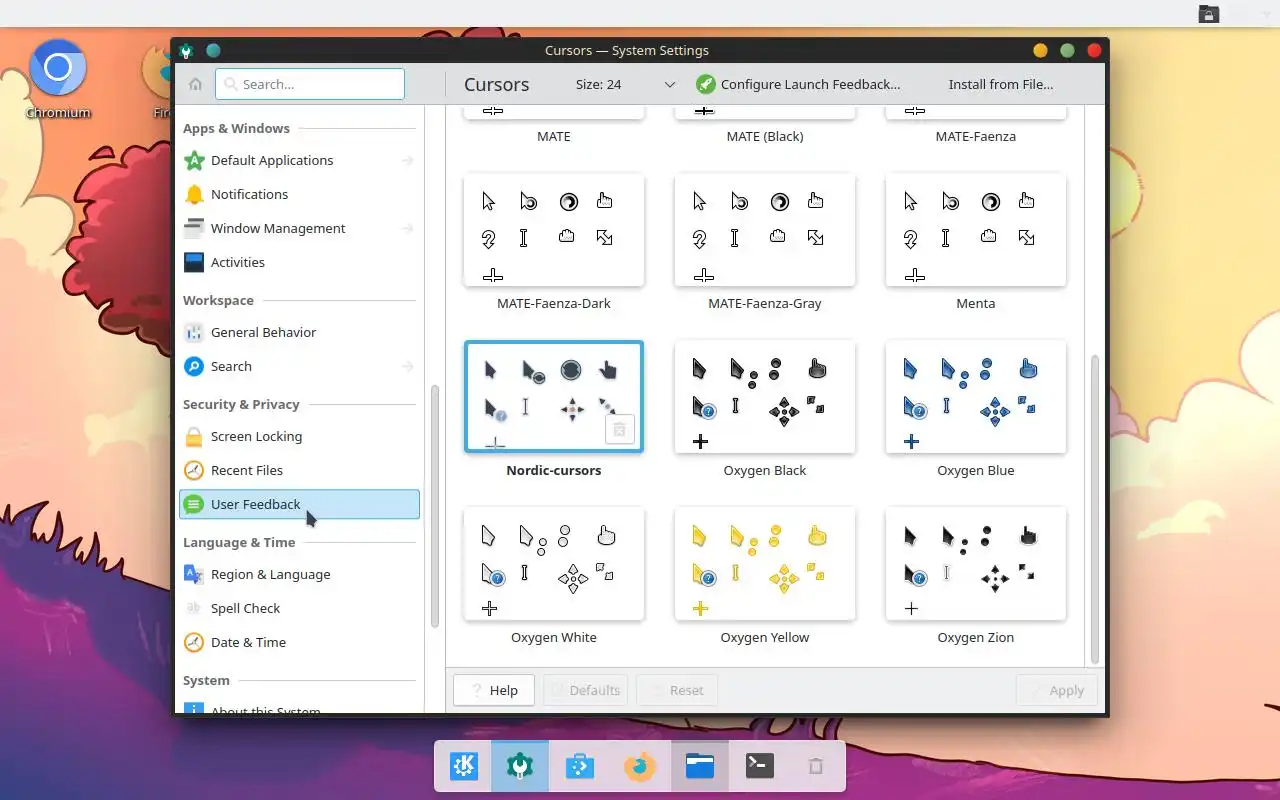The height and width of the screenshot is (800, 1280).
Task: Open the Search settings item
Action: coord(299,366)
